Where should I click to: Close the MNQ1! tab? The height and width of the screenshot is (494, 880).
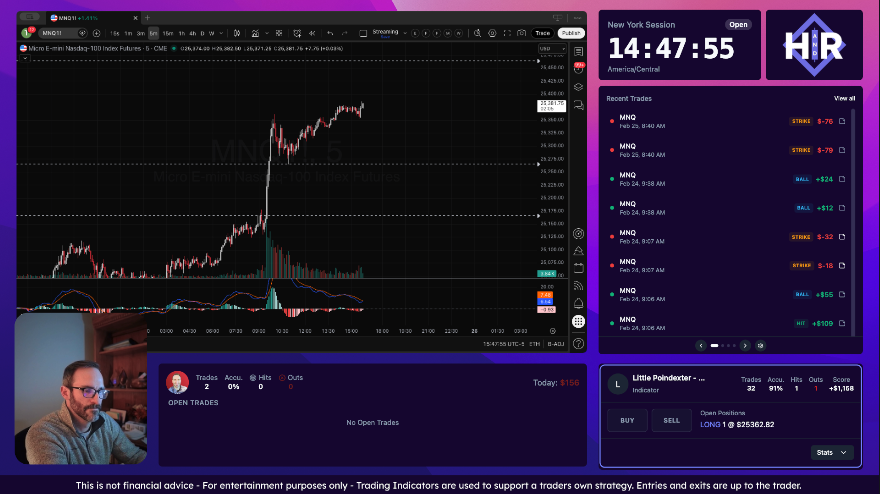coord(135,18)
